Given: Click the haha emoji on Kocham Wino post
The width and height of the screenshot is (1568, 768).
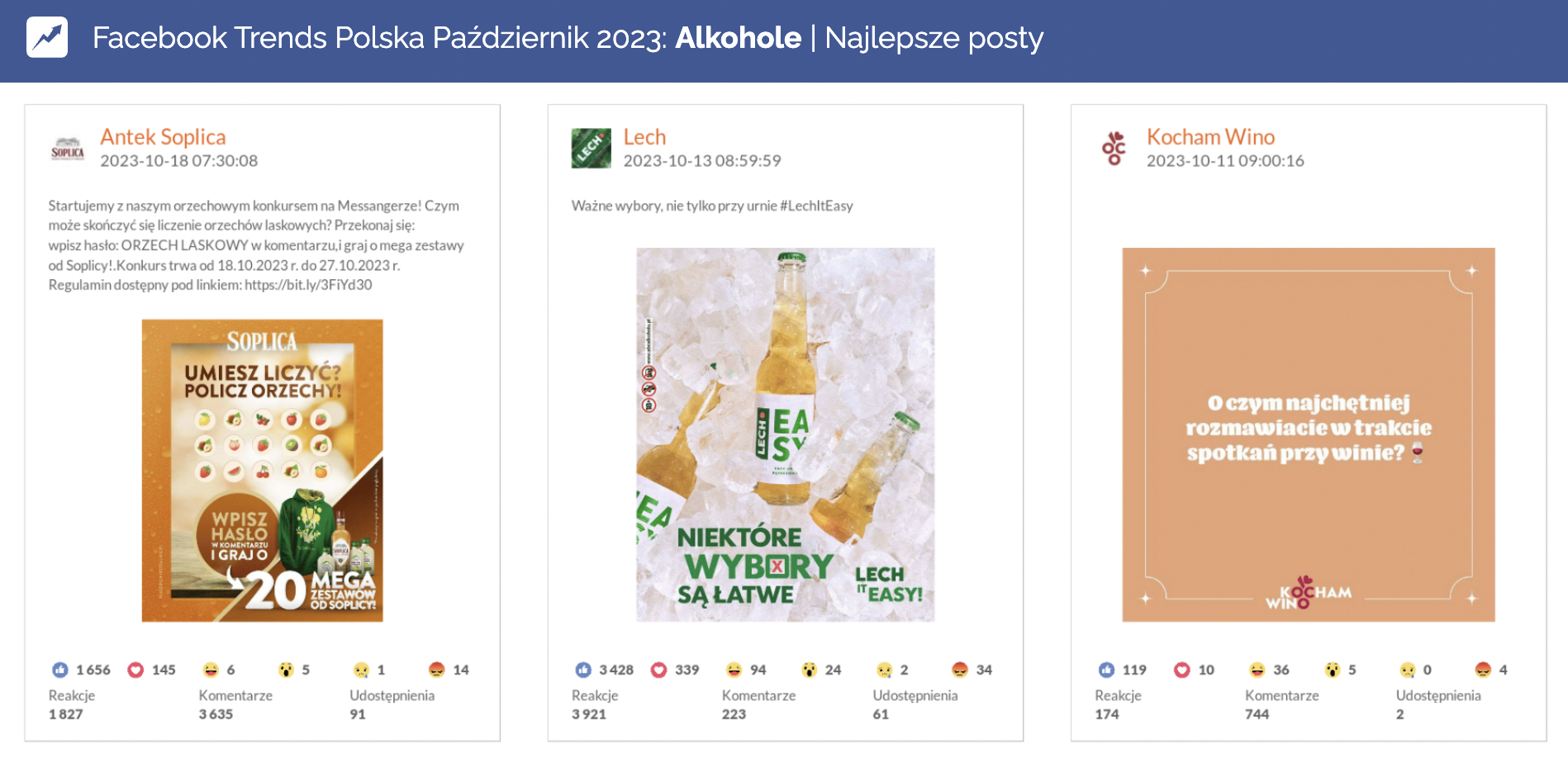Looking at the screenshot, I should coord(1257,670).
